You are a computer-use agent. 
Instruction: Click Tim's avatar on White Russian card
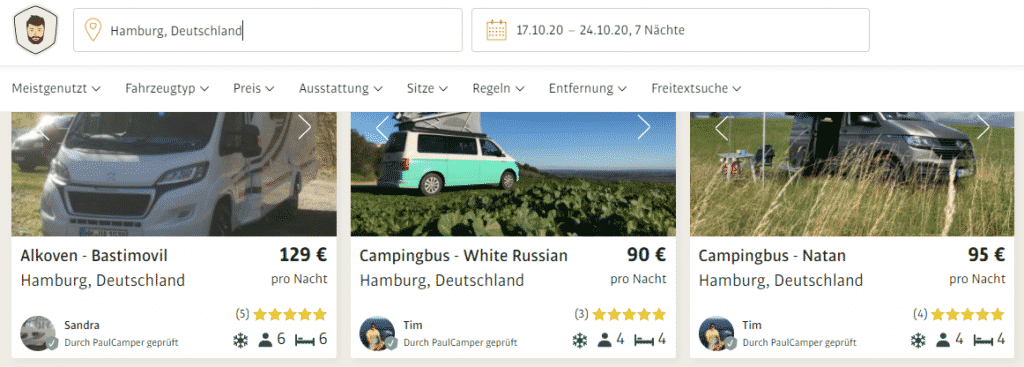[377, 334]
